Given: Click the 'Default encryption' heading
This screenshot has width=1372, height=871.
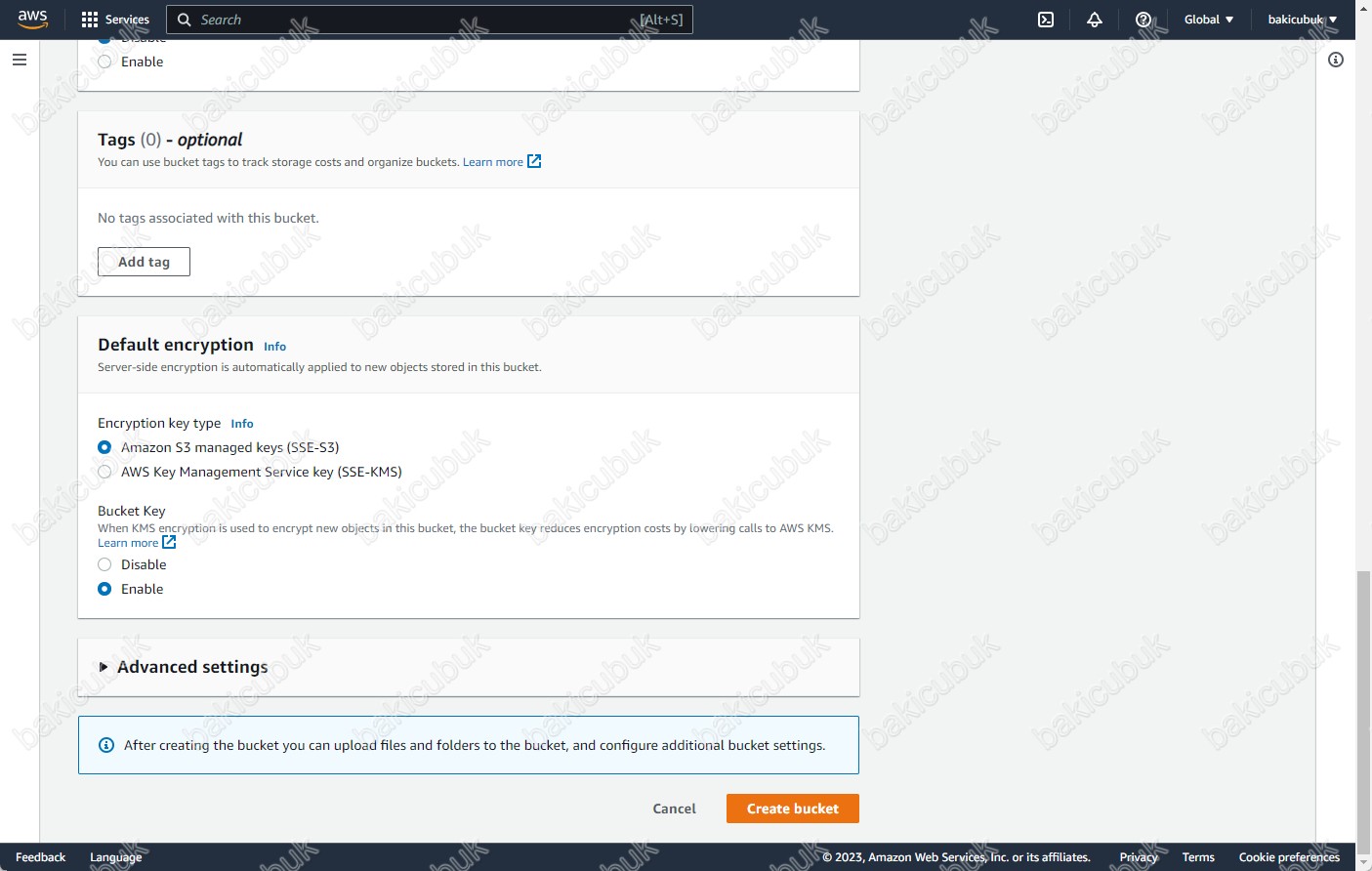Looking at the screenshot, I should [176, 345].
